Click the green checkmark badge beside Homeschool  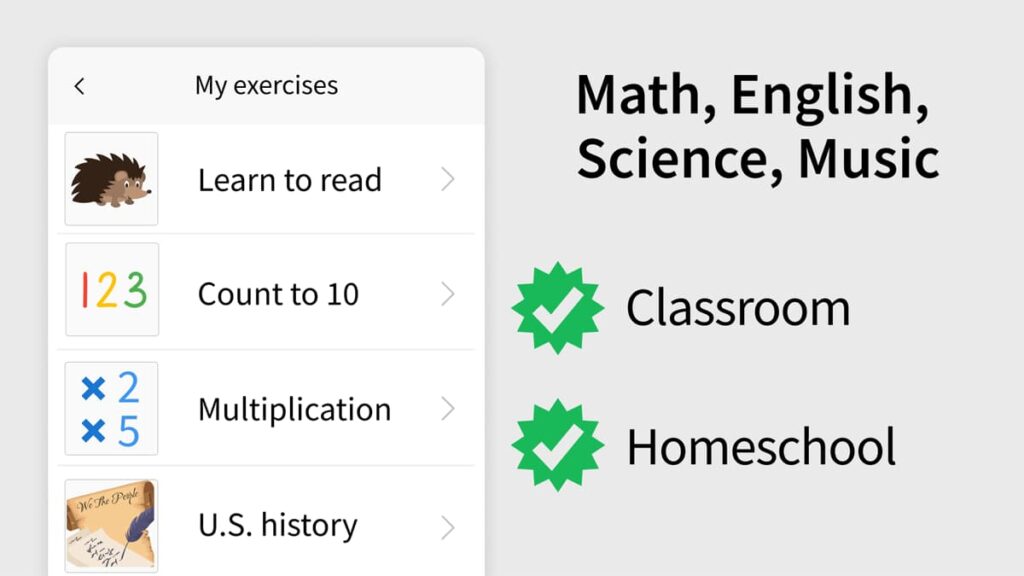(557, 446)
